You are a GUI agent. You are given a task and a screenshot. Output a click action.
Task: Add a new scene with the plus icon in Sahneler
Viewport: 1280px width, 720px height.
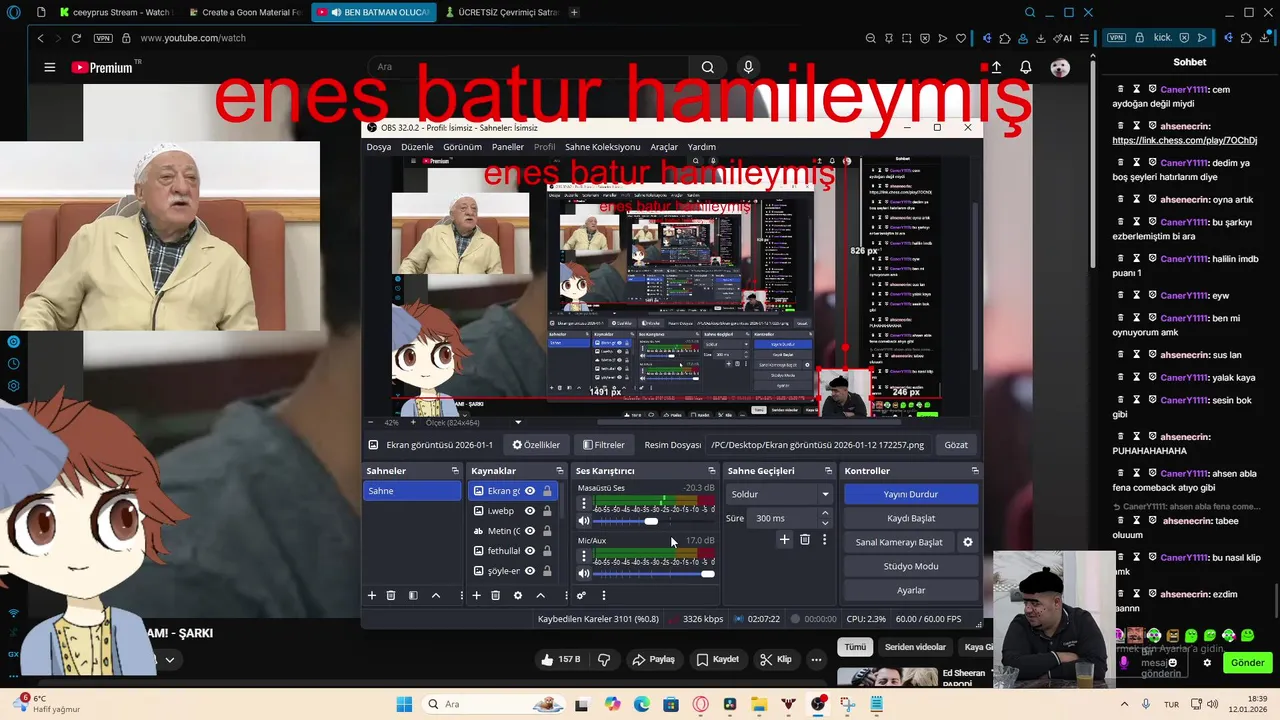point(372,595)
